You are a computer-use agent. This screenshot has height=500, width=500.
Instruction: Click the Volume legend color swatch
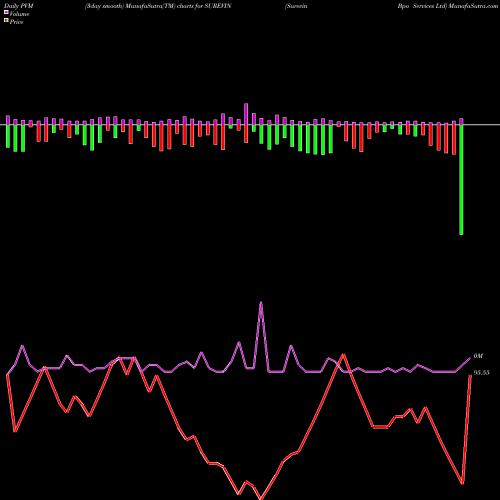[6, 12]
